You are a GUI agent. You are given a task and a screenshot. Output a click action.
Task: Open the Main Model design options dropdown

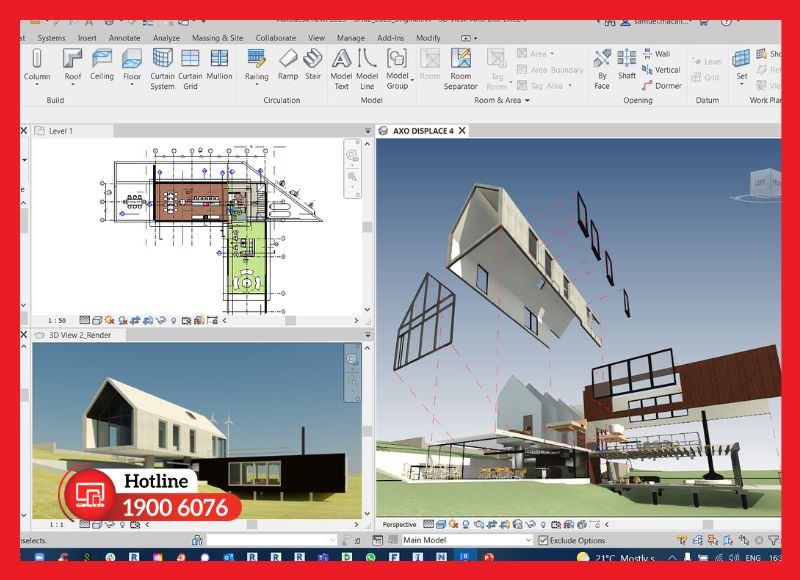(x=467, y=540)
